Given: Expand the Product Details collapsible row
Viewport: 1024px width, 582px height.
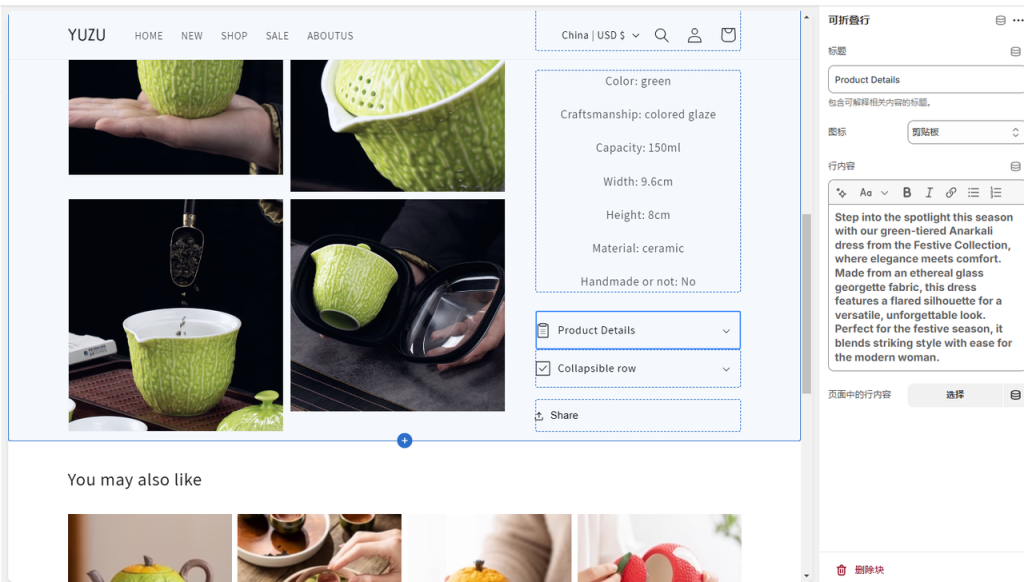Looking at the screenshot, I should point(637,330).
